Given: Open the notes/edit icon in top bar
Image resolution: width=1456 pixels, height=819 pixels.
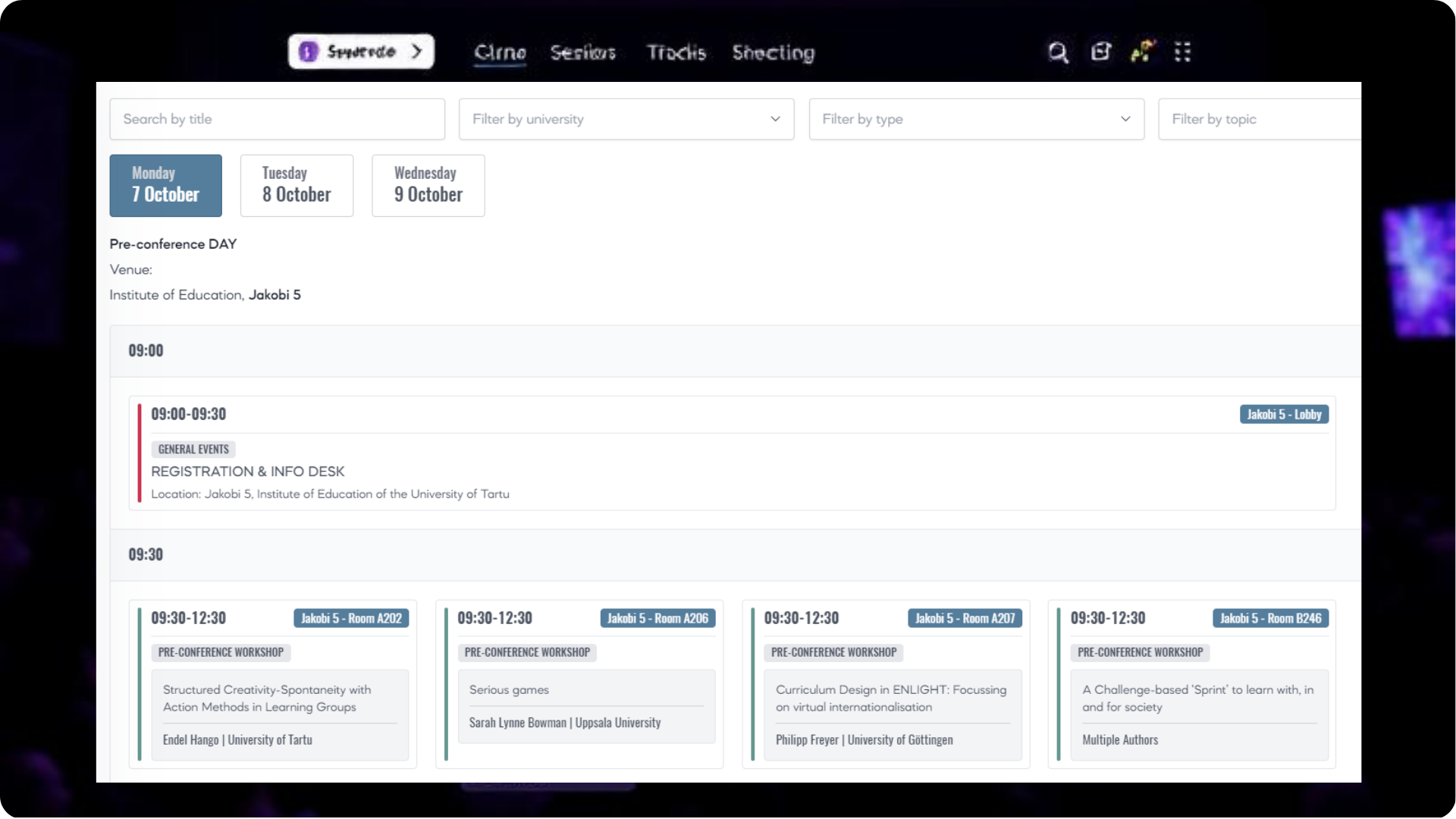Looking at the screenshot, I should 1100,52.
